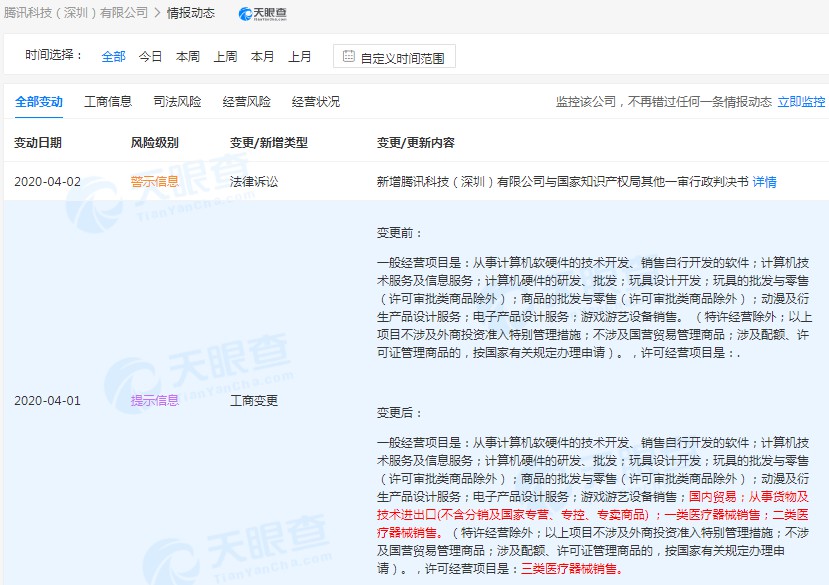The height and width of the screenshot is (585, 829).
Task: Click the 变更前 label
Action: point(400,233)
